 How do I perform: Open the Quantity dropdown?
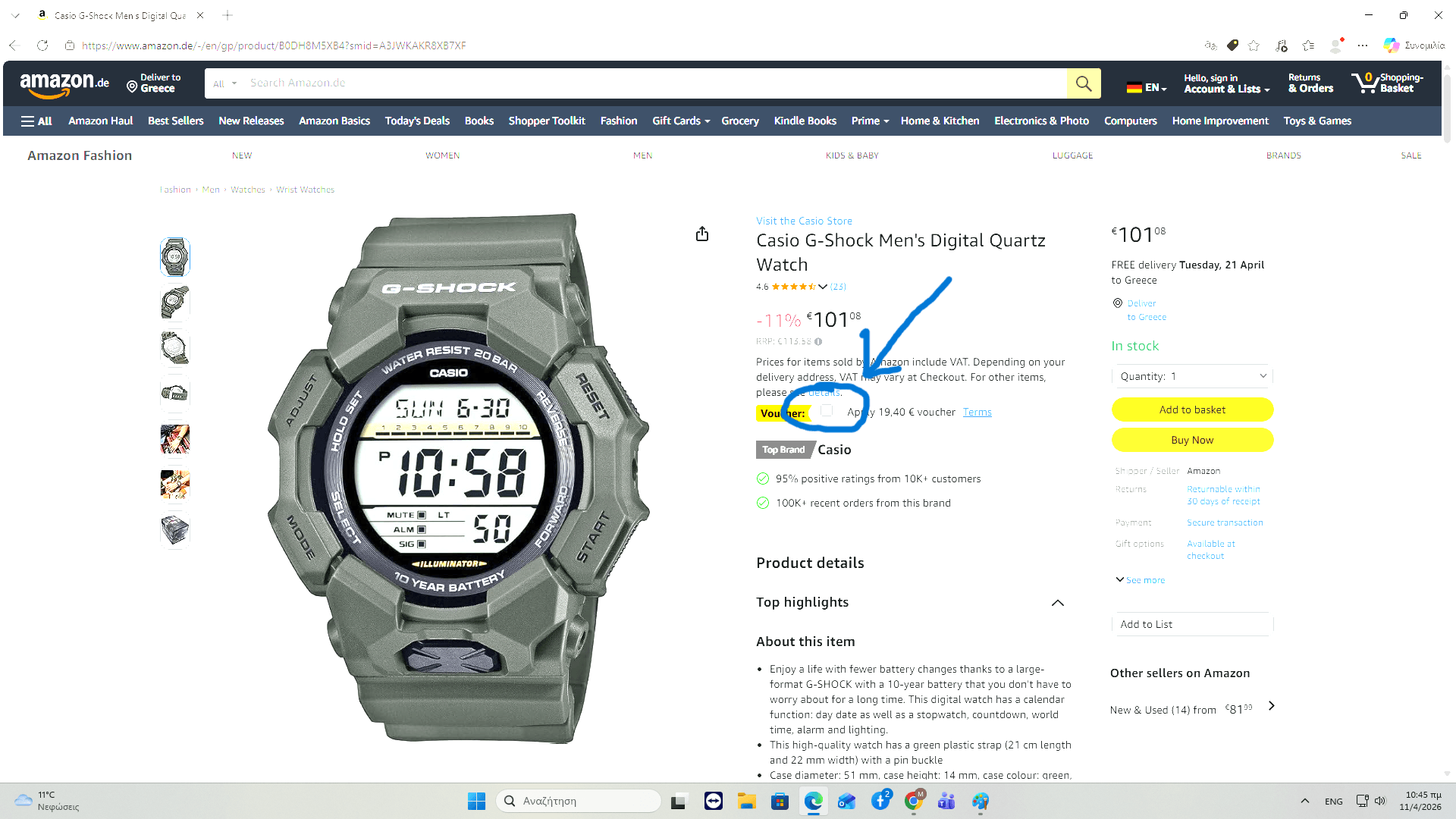[1192, 376]
